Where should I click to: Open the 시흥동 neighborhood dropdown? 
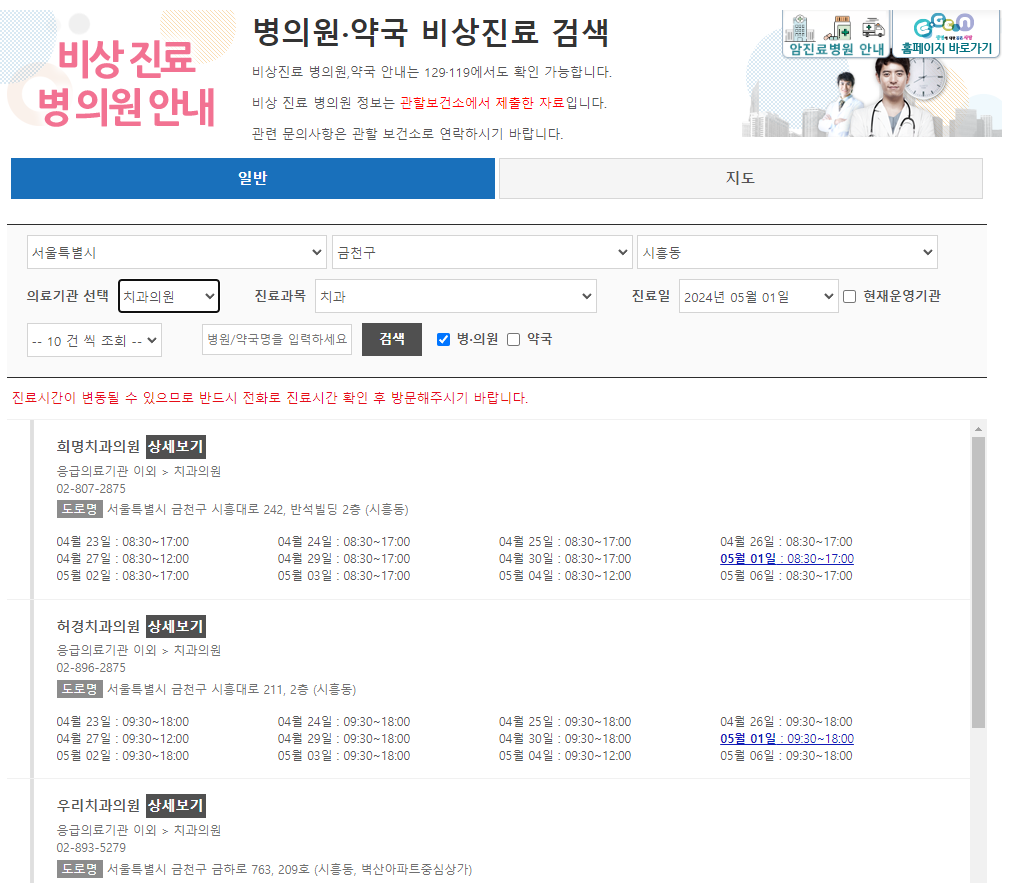(787, 252)
